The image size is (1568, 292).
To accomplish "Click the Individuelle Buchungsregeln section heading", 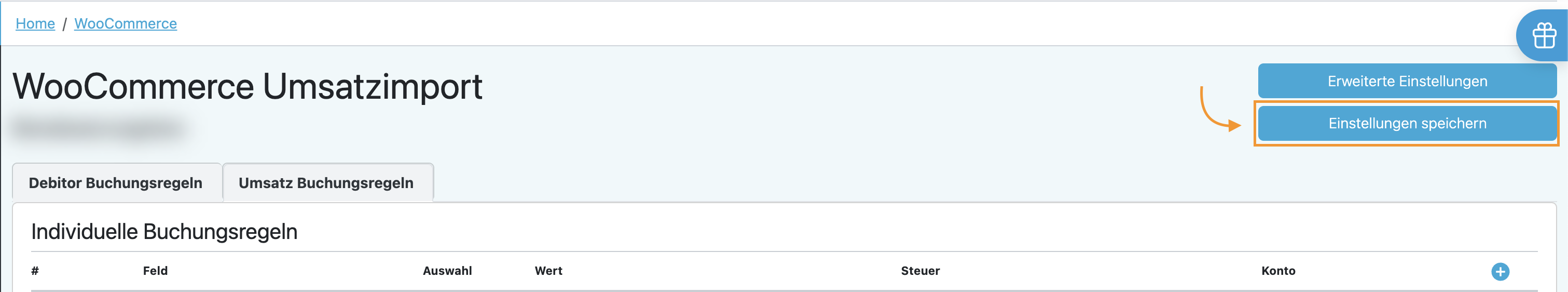I will (164, 232).
